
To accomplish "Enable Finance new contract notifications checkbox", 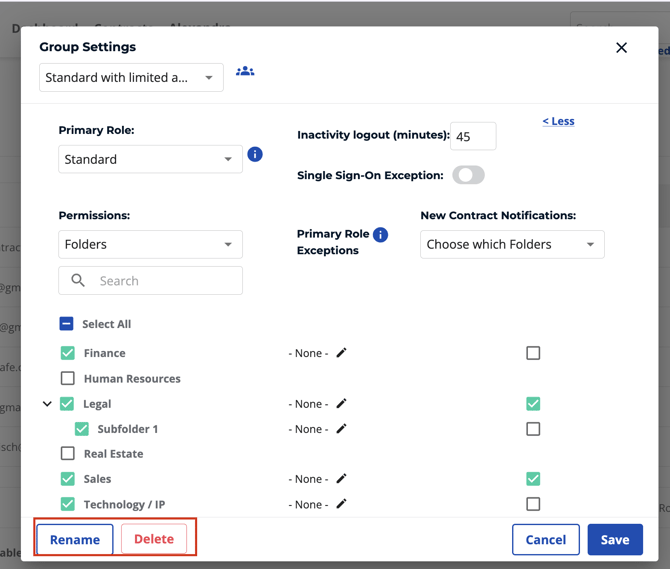I will coord(533,353).
